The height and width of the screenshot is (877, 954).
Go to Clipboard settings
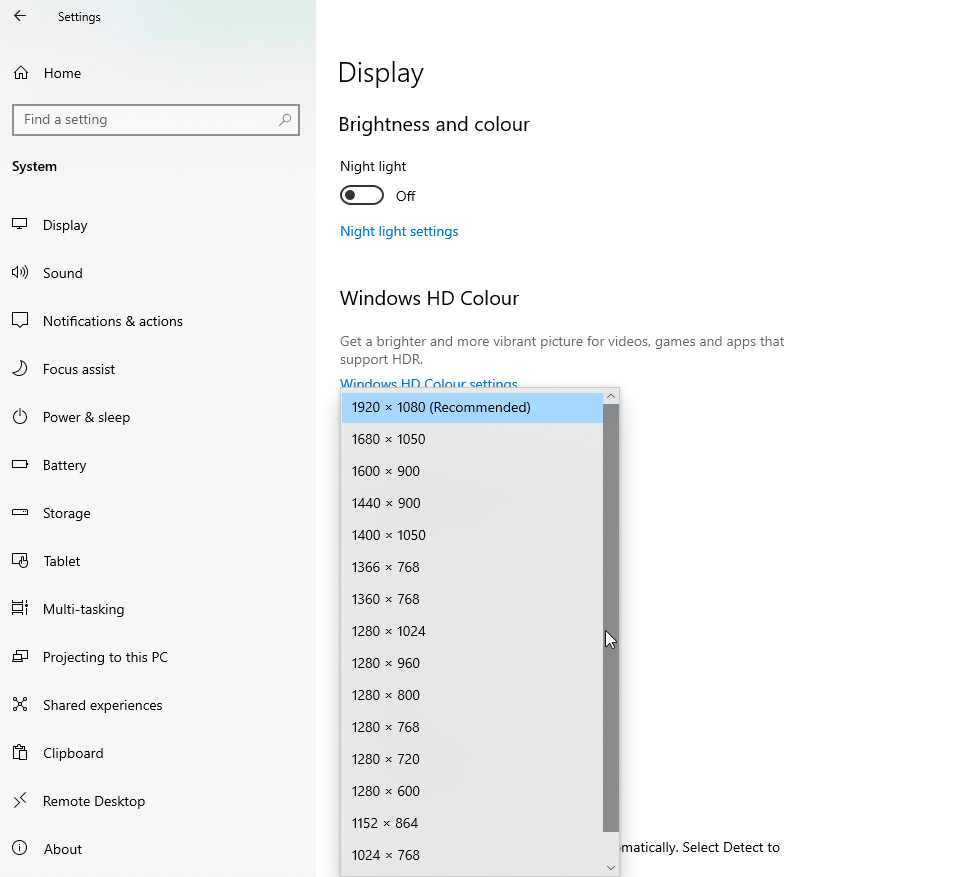point(156,753)
